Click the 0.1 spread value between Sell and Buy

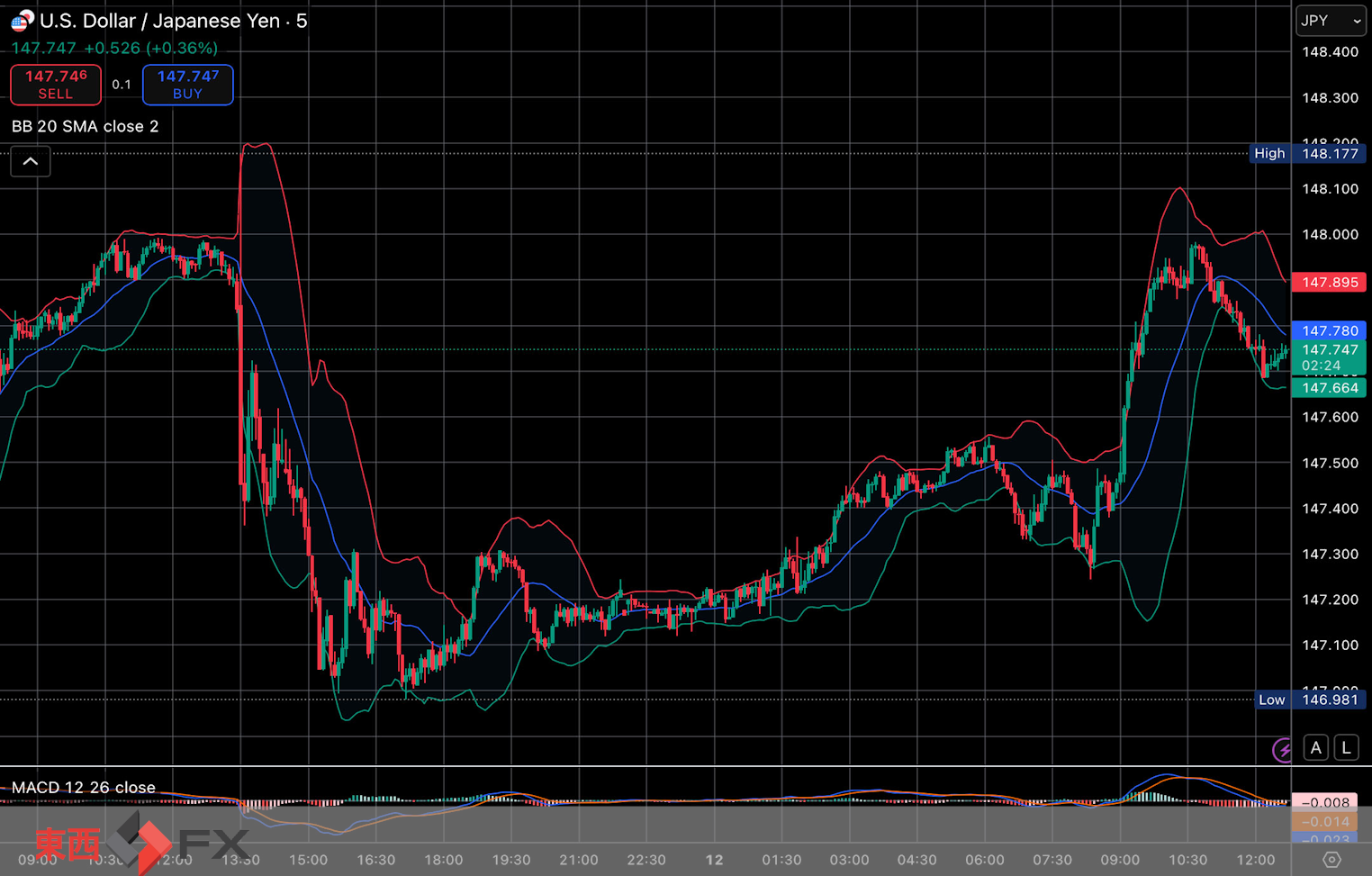122,85
